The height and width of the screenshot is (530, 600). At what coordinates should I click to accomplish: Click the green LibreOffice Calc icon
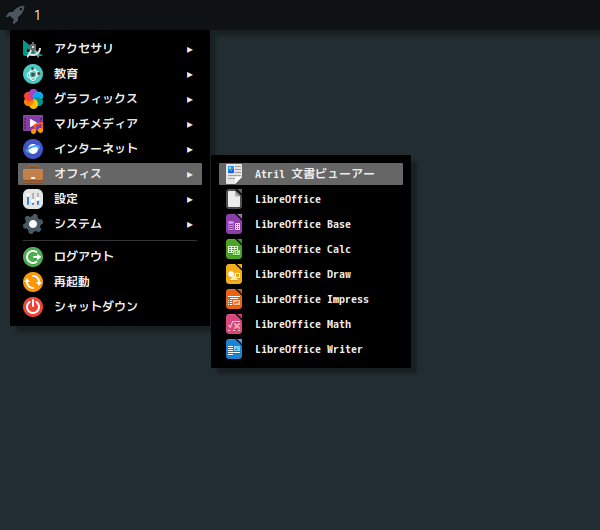pyautogui.click(x=234, y=249)
